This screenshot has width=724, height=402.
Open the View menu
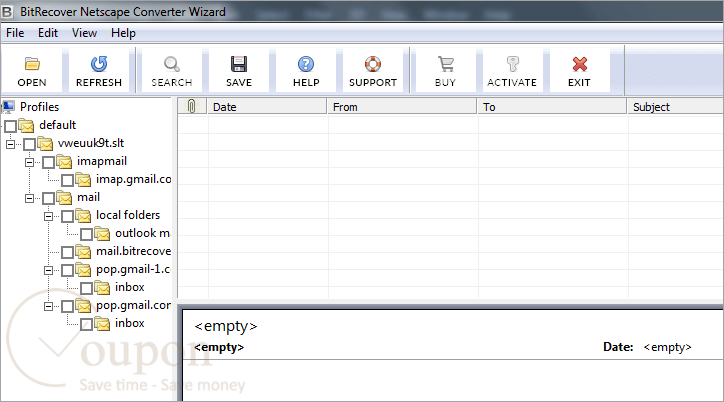pyautogui.click(x=84, y=33)
